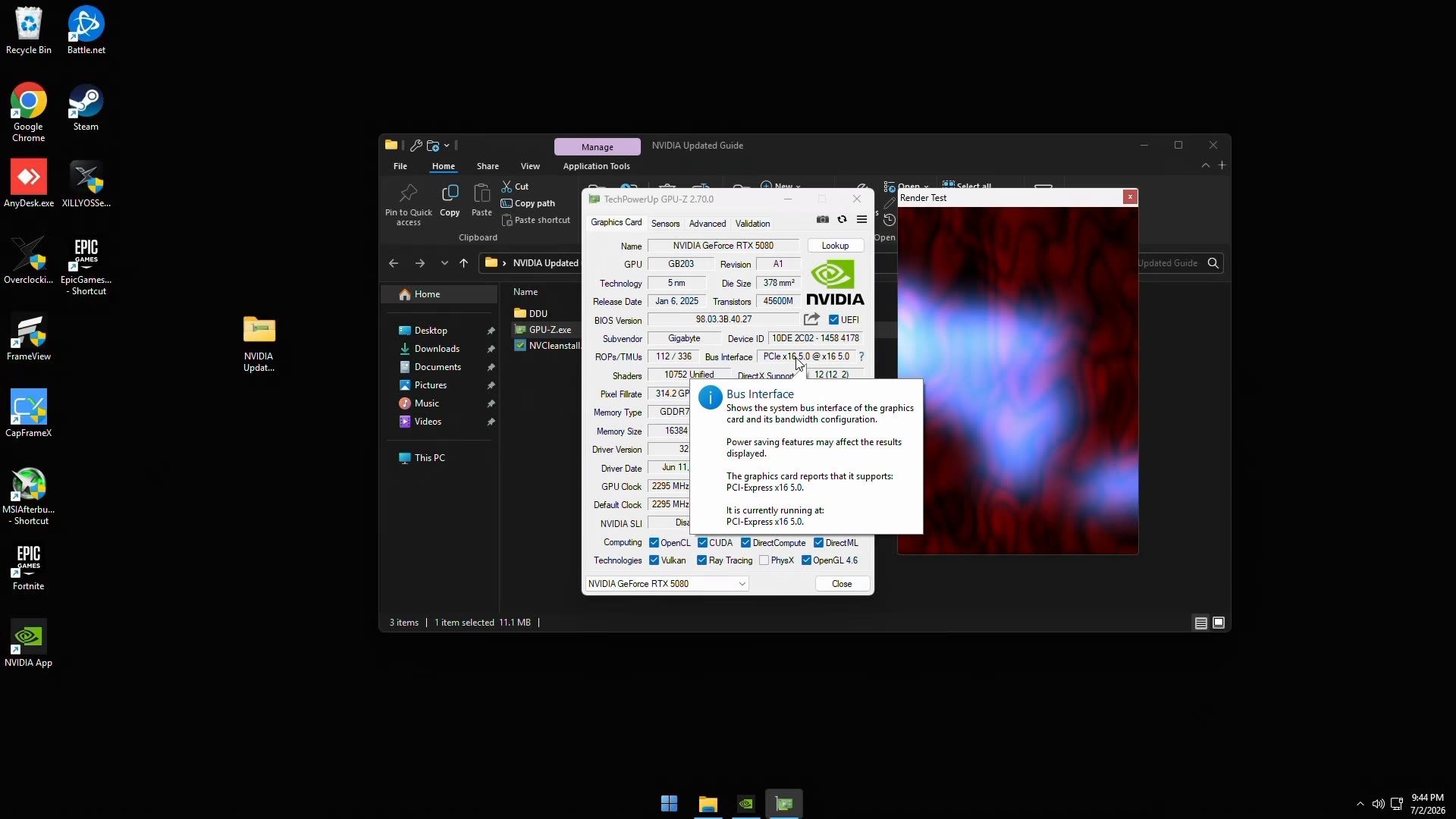Click Copy path in the ribbon

point(529,203)
